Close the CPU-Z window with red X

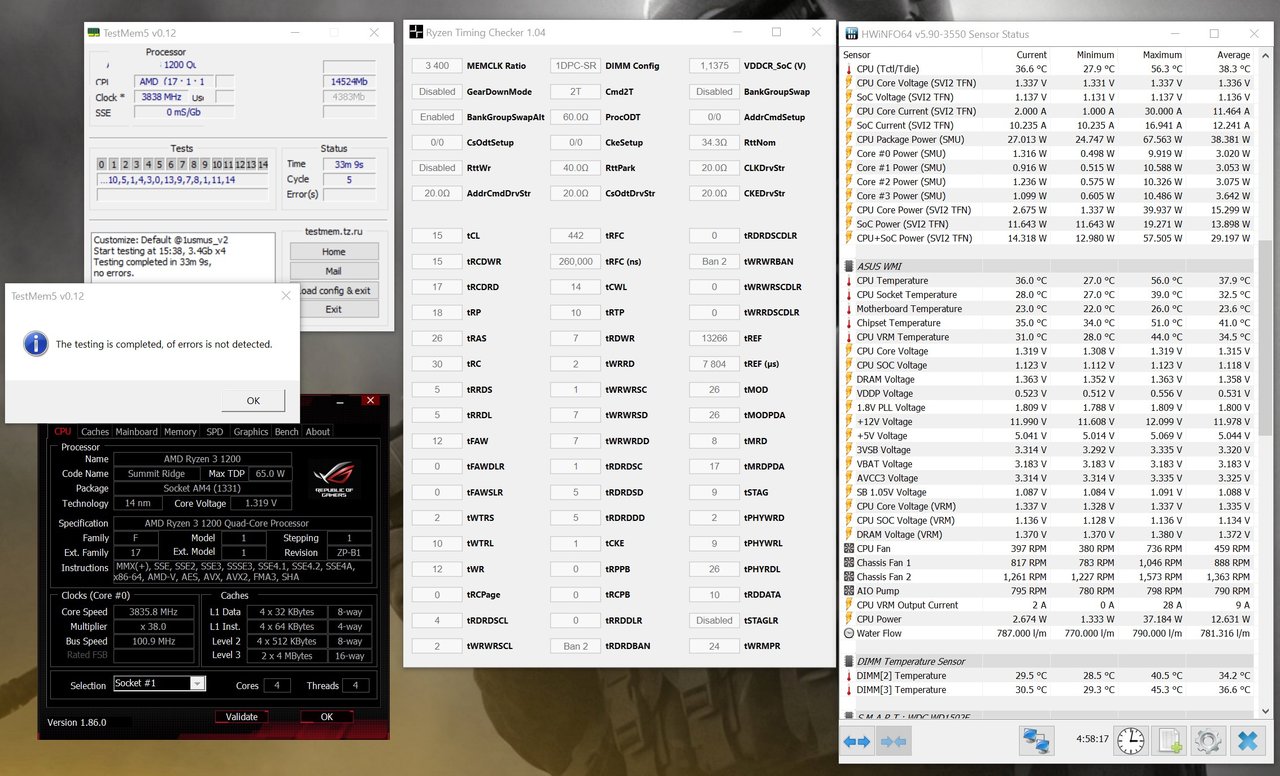(x=371, y=400)
